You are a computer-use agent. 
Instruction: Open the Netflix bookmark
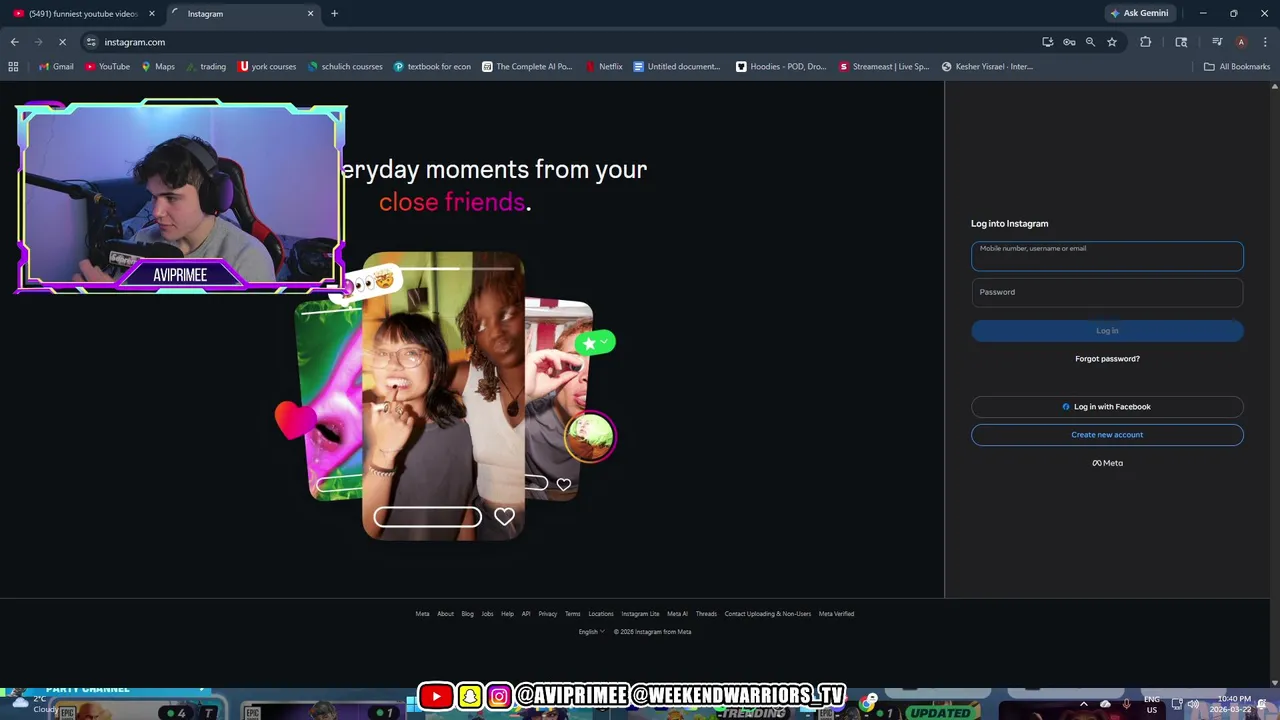[x=603, y=67]
